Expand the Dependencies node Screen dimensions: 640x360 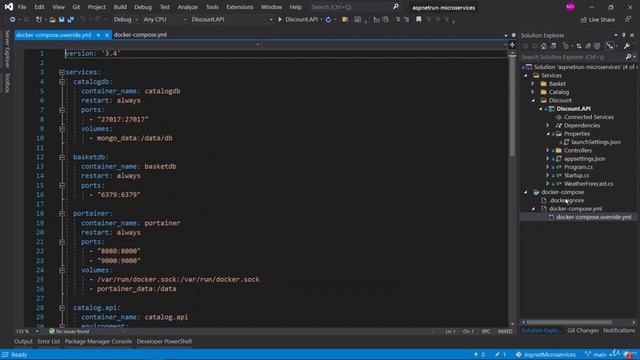click(x=548, y=125)
